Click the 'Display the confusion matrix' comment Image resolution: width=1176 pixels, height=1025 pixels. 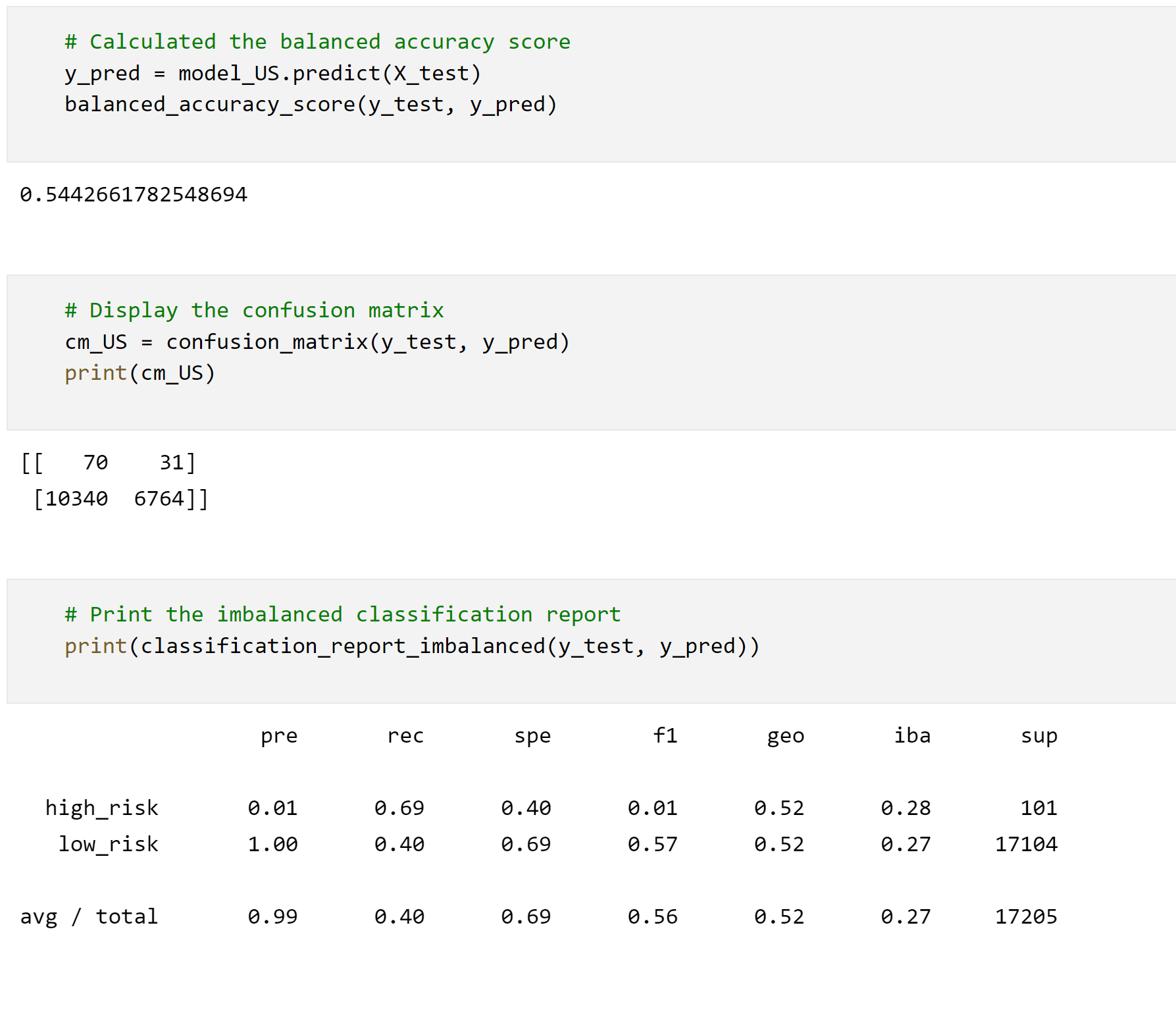point(254,310)
